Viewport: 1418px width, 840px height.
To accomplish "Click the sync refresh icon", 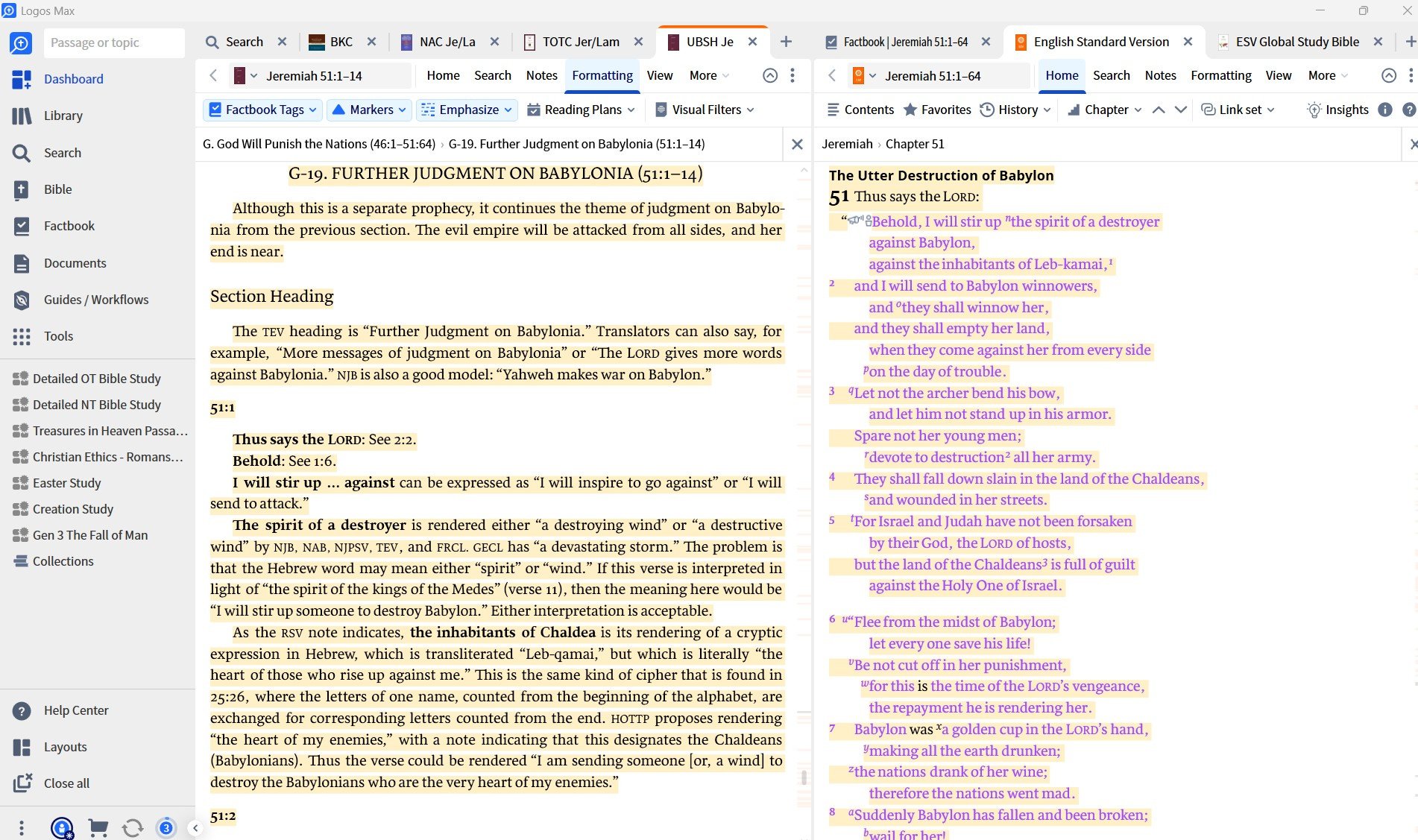I will [x=133, y=827].
